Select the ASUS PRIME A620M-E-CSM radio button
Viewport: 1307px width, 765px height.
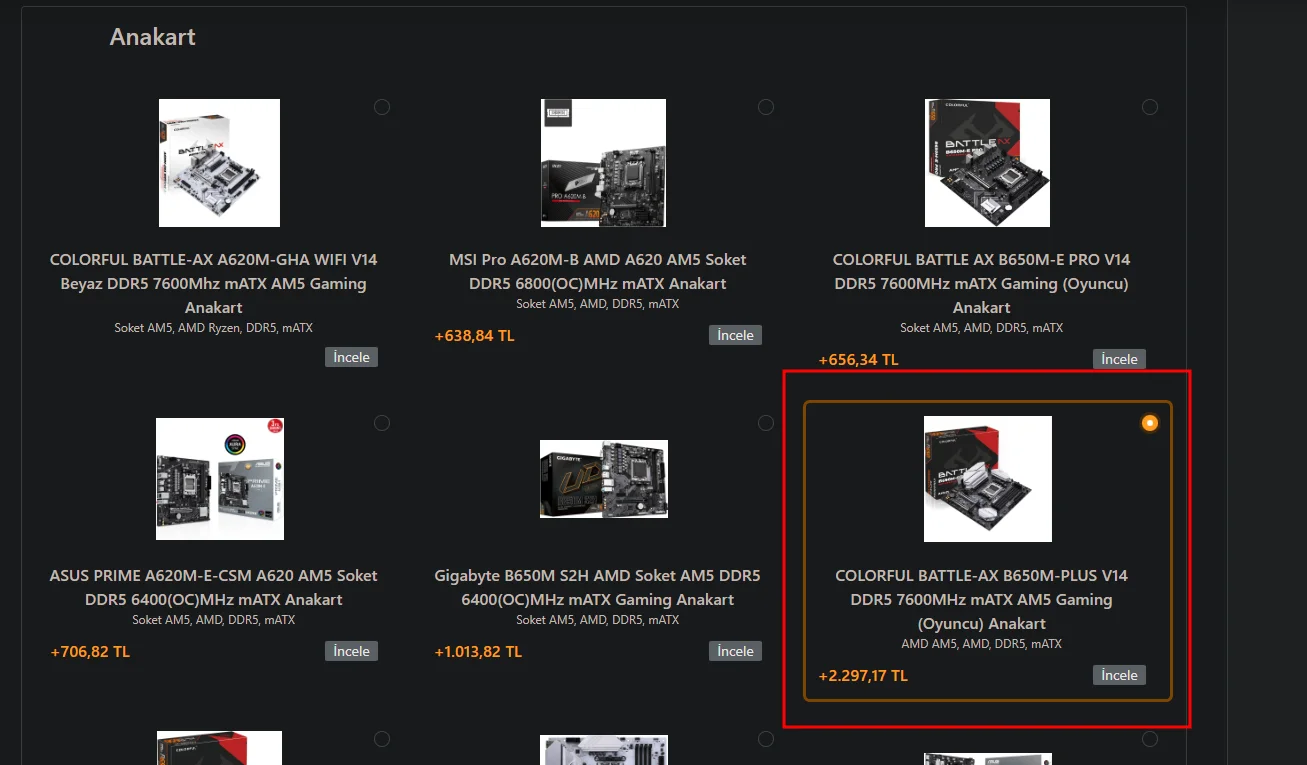pos(382,423)
